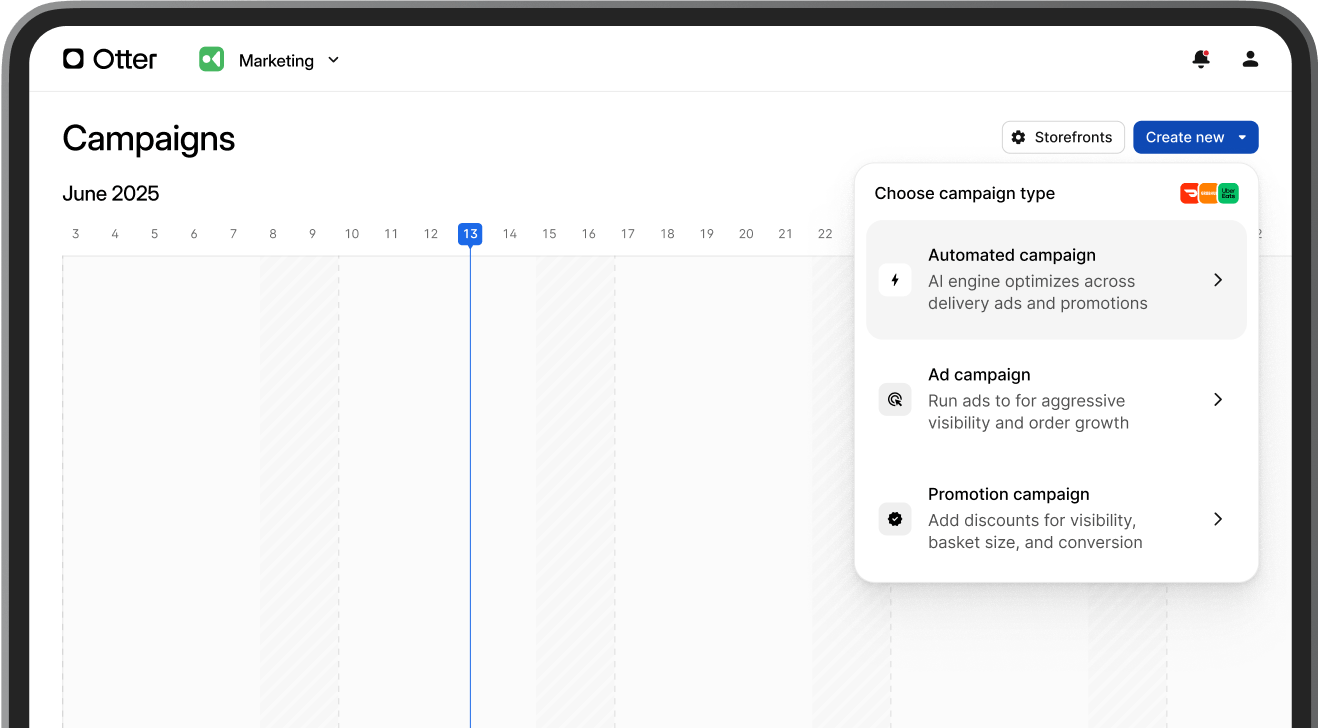Click day 18 in the date header
1318x728 pixels.
pos(667,234)
